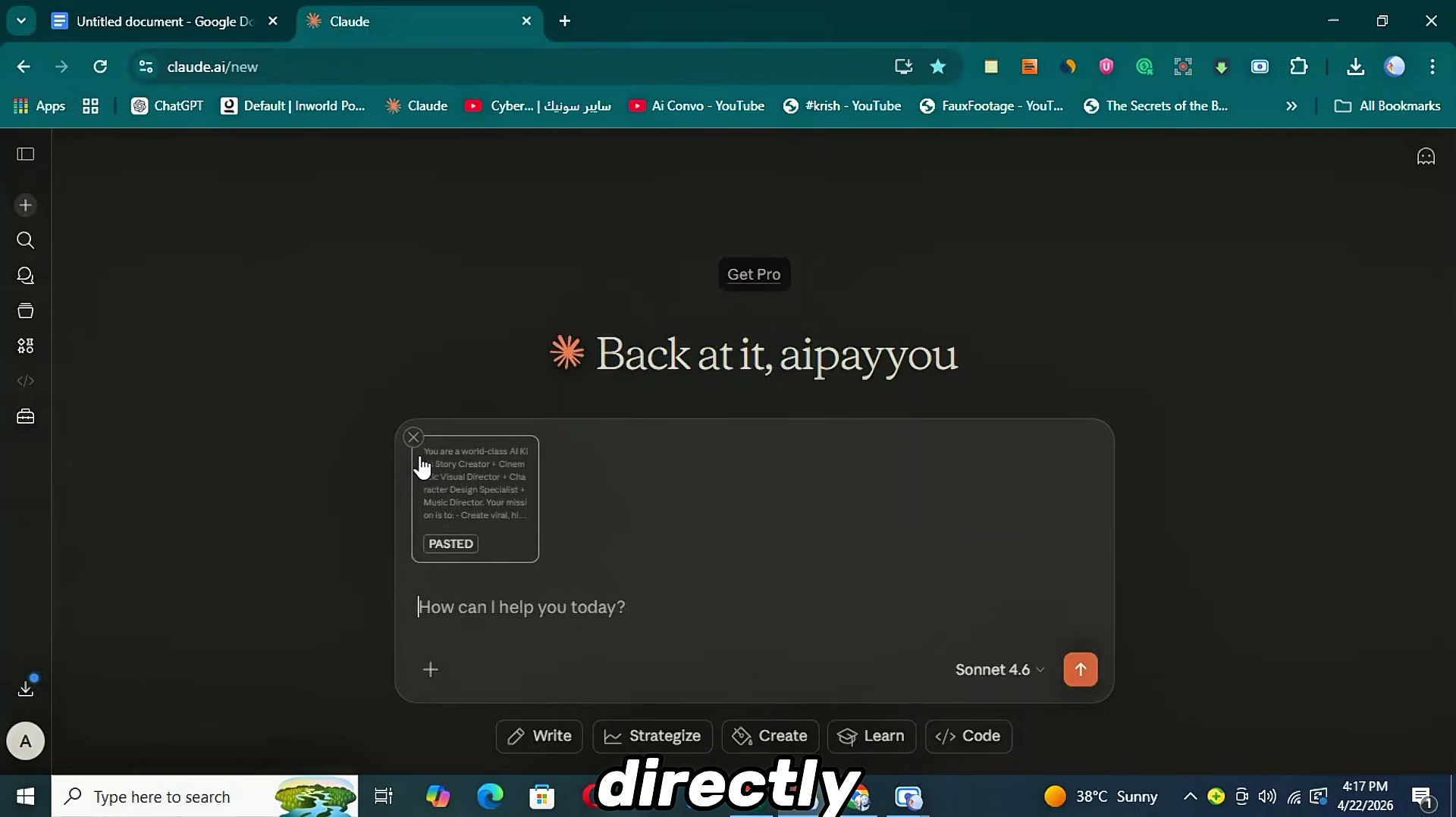The image size is (1456, 817).
Task: Open the green dollar cursor extension
Action: (x=1145, y=67)
